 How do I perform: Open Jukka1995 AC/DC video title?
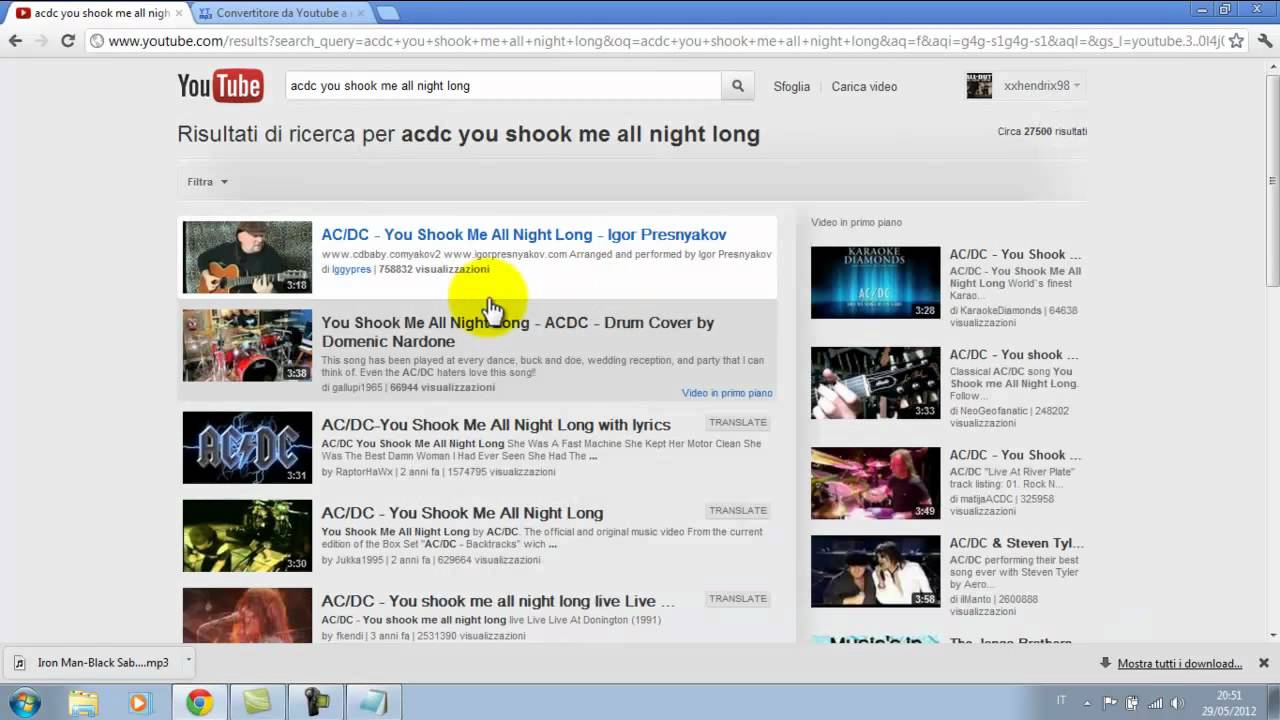[x=462, y=512]
